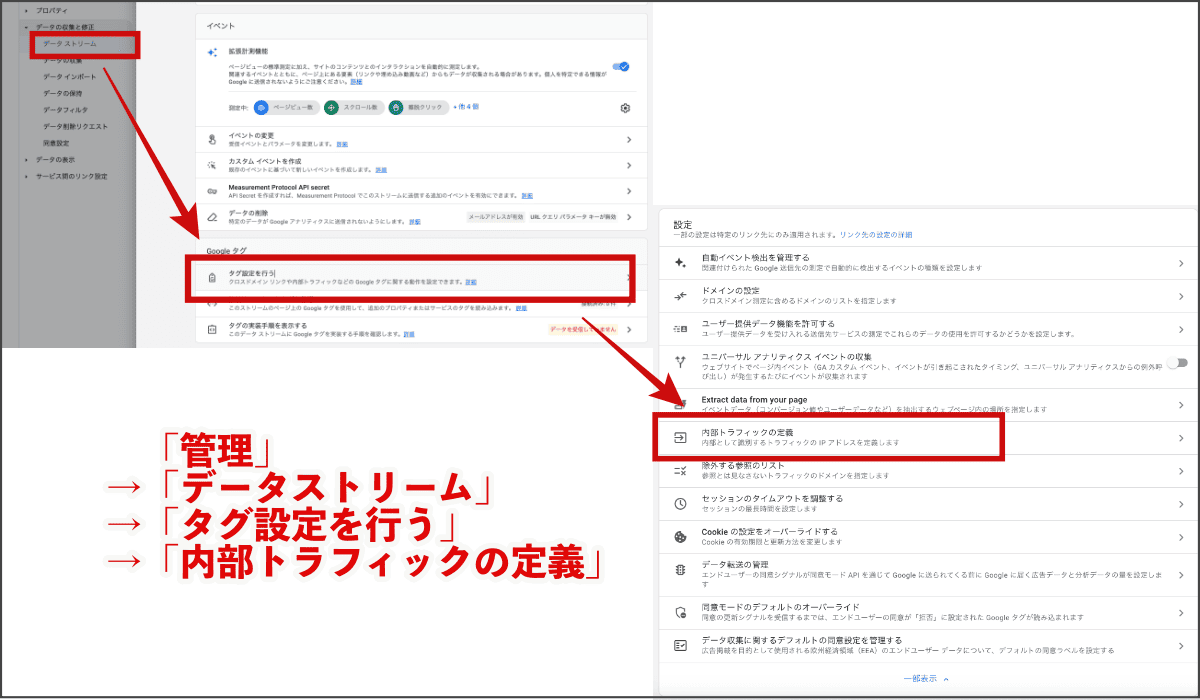This screenshot has height=700, width=1200.
Task: Click the sparkle icon beside 拡張計測機能
Action: click(x=211, y=52)
